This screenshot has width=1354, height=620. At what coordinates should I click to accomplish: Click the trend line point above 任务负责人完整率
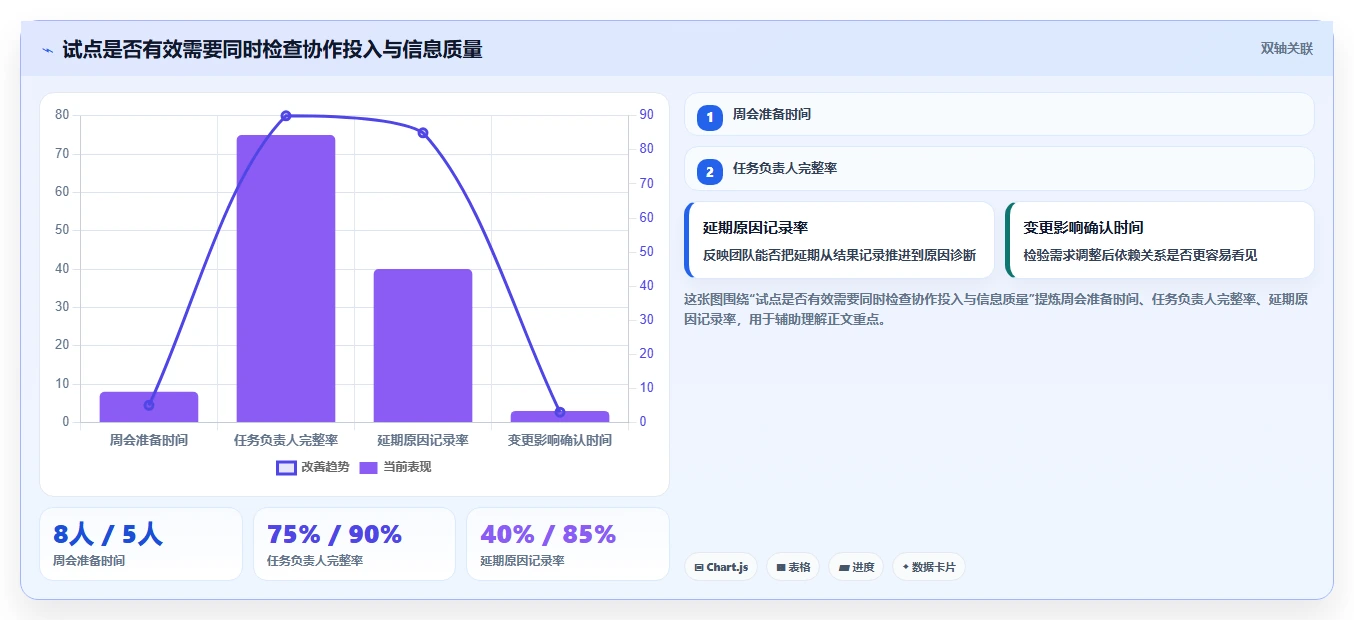286,116
